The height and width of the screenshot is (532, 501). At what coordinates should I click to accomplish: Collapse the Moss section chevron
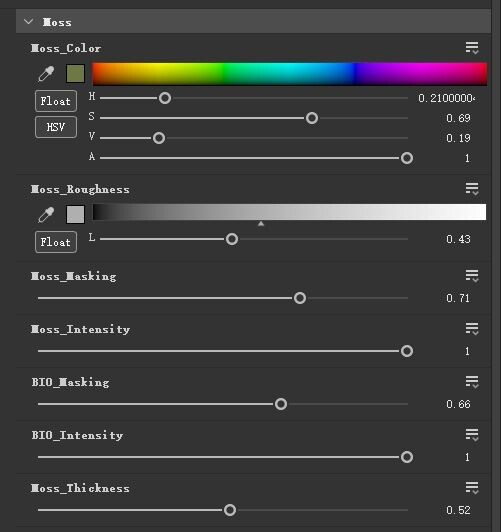coord(28,22)
